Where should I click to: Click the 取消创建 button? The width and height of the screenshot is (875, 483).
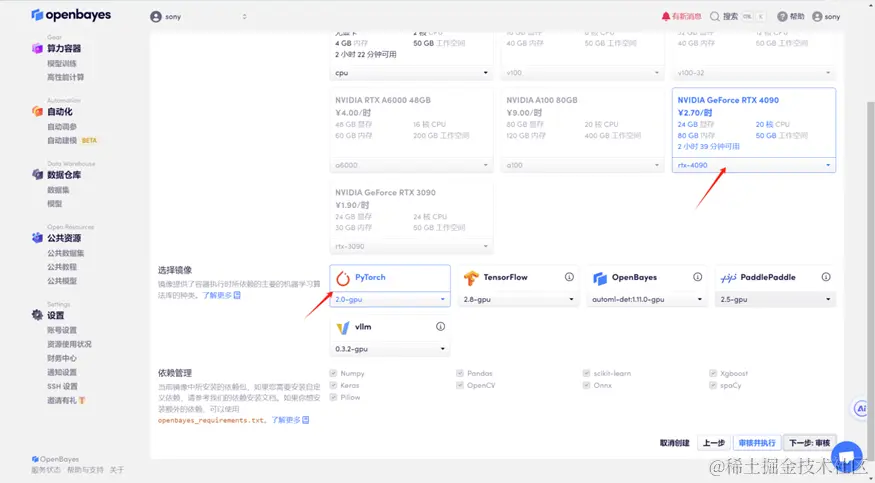(675, 443)
